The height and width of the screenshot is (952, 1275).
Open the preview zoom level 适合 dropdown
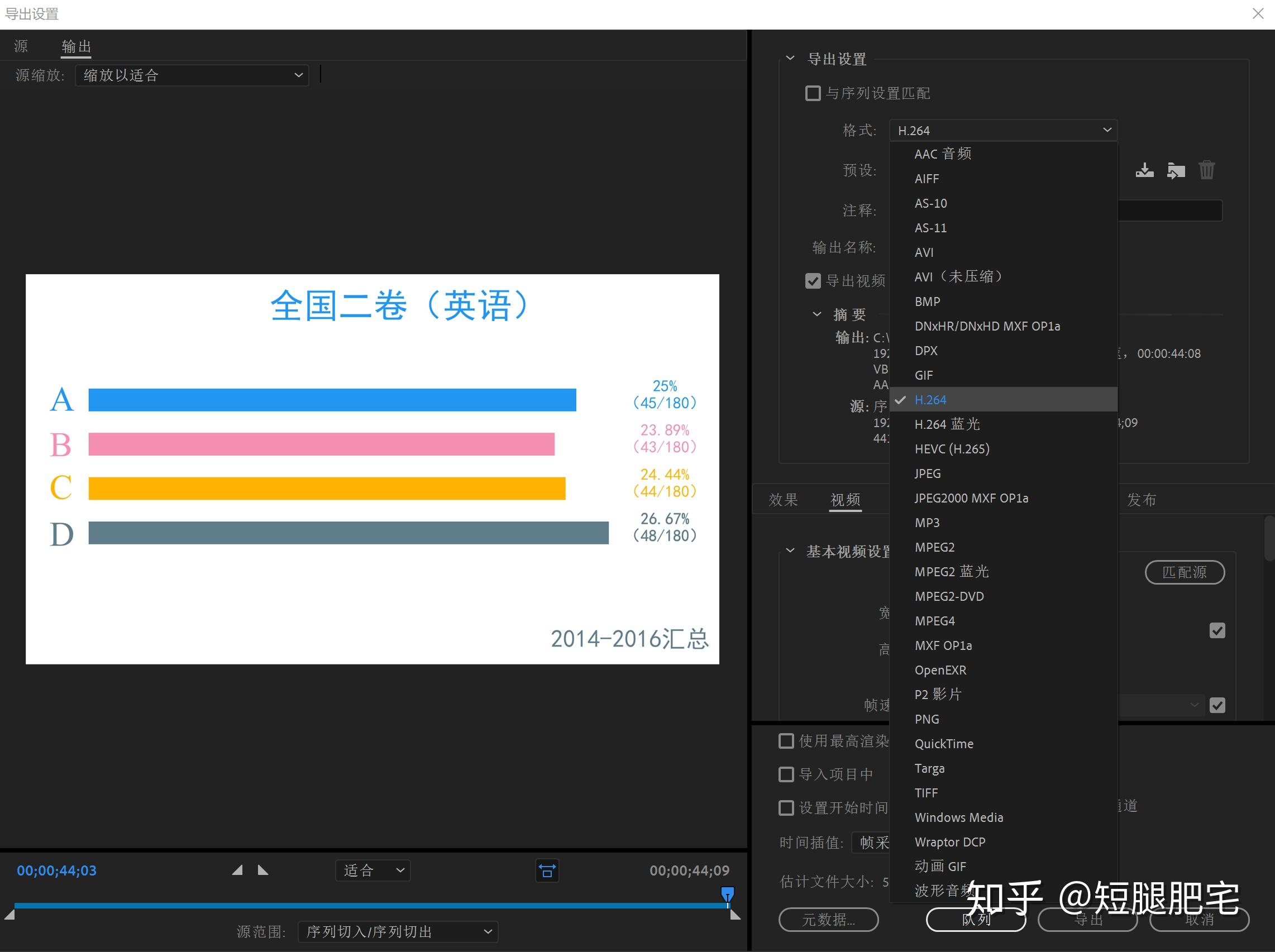tap(373, 870)
